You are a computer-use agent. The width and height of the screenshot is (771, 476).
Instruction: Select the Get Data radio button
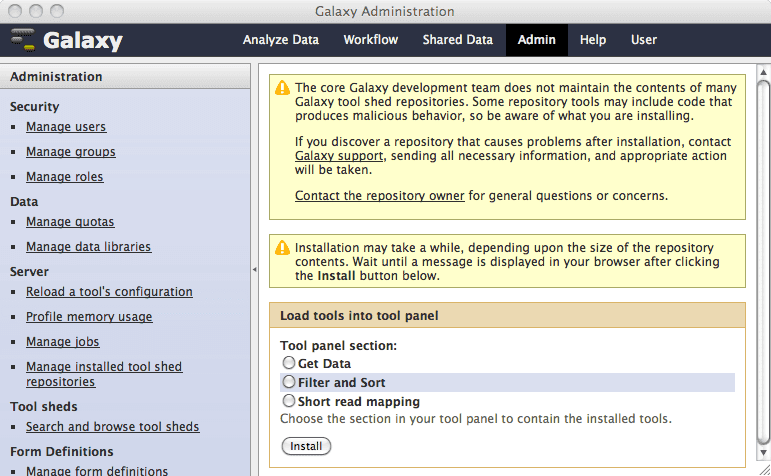click(289, 363)
